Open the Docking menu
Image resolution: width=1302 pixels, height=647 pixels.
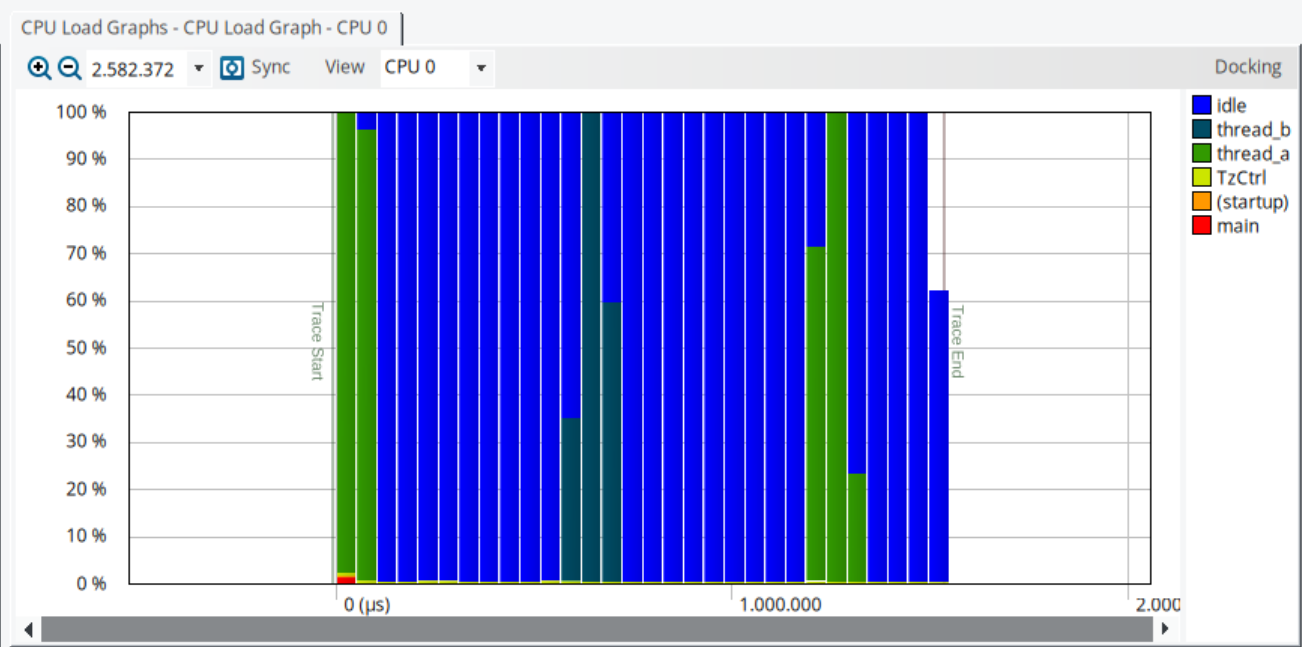click(1248, 67)
